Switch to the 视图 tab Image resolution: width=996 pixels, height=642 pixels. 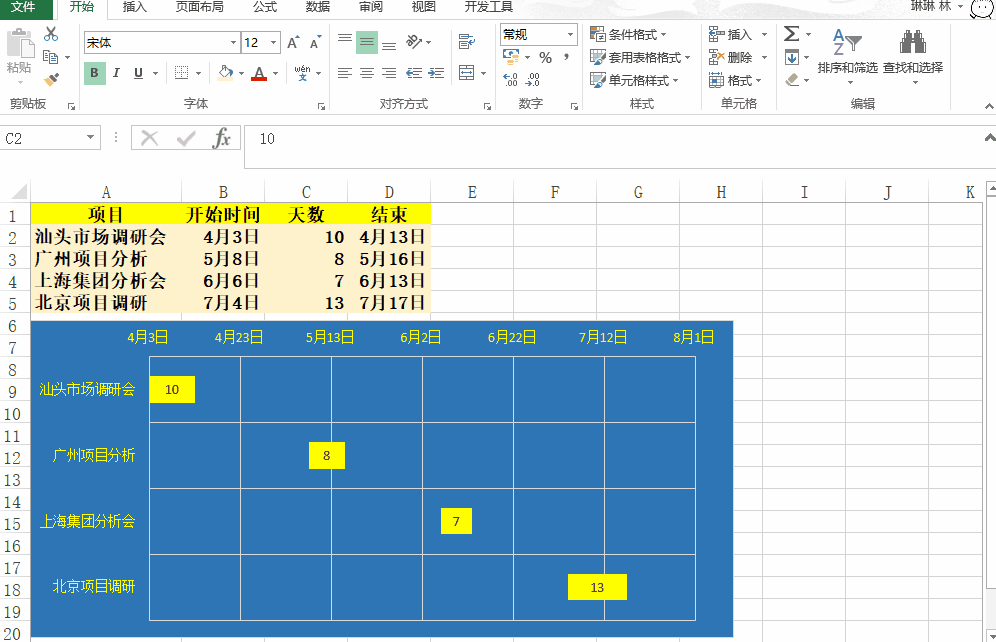tap(424, 7)
